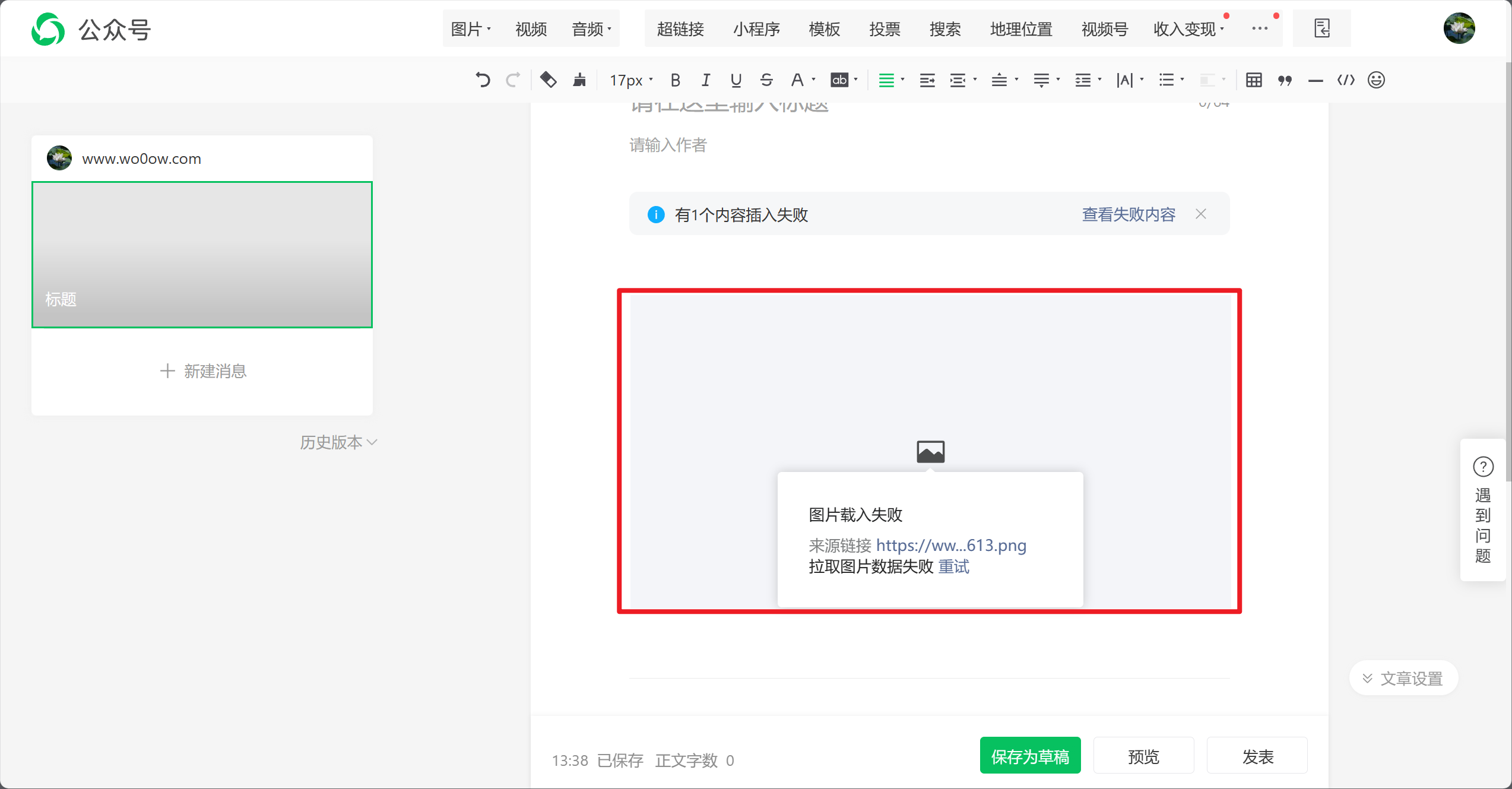Toggle underline formatting
1512x789 pixels.
(736, 80)
